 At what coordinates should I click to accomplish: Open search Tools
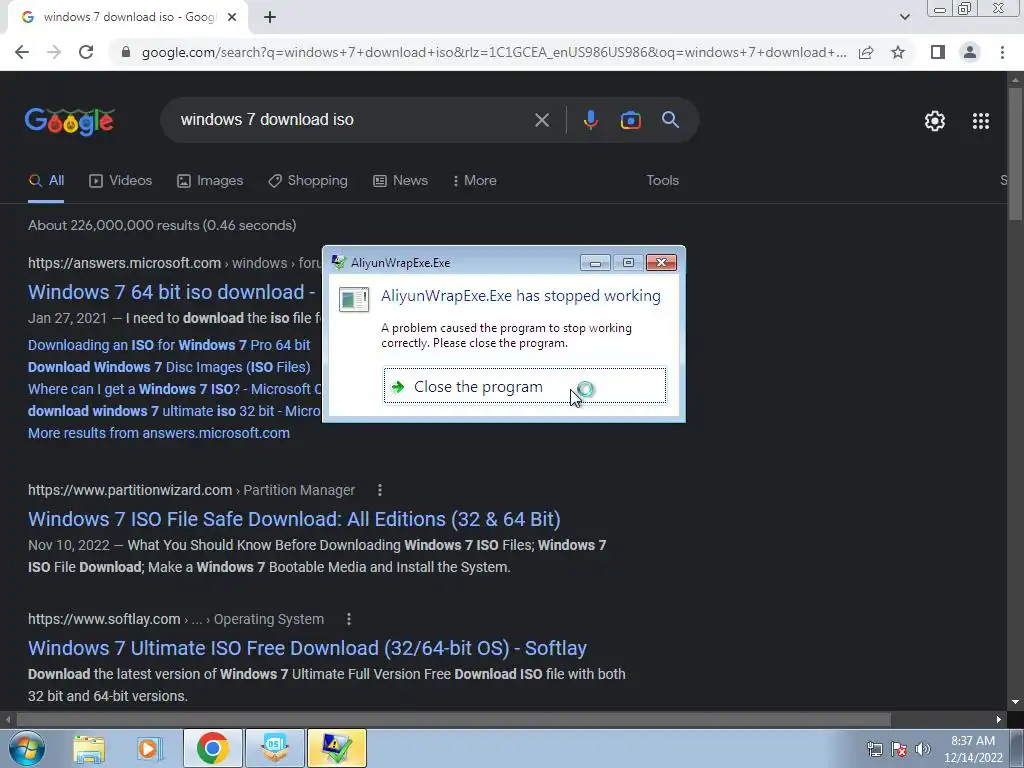pyautogui.click(x=662, y=181)
